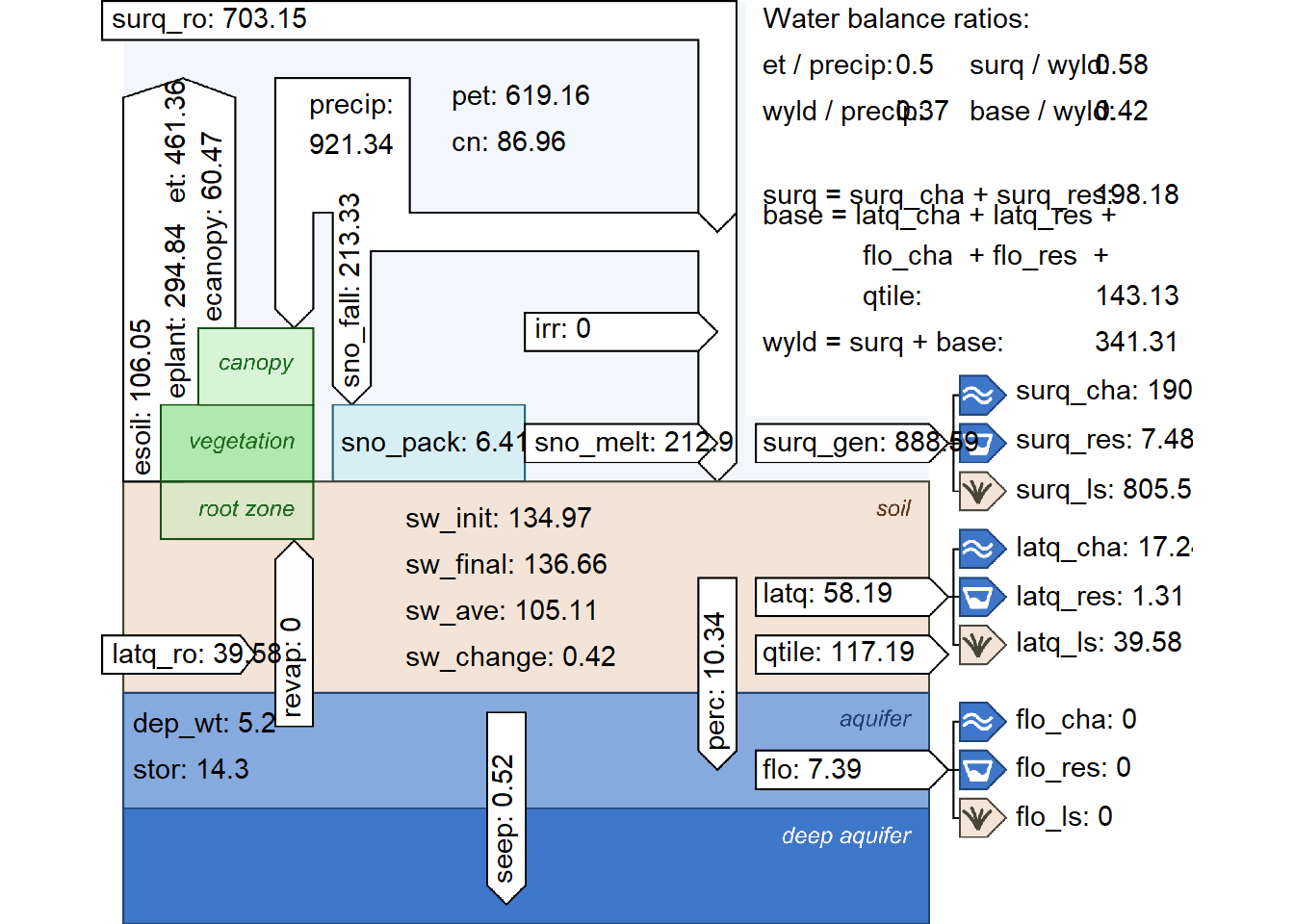1294x924 pixels.
Task: Select the flo_cha channel wave icon
Action: 980,721
